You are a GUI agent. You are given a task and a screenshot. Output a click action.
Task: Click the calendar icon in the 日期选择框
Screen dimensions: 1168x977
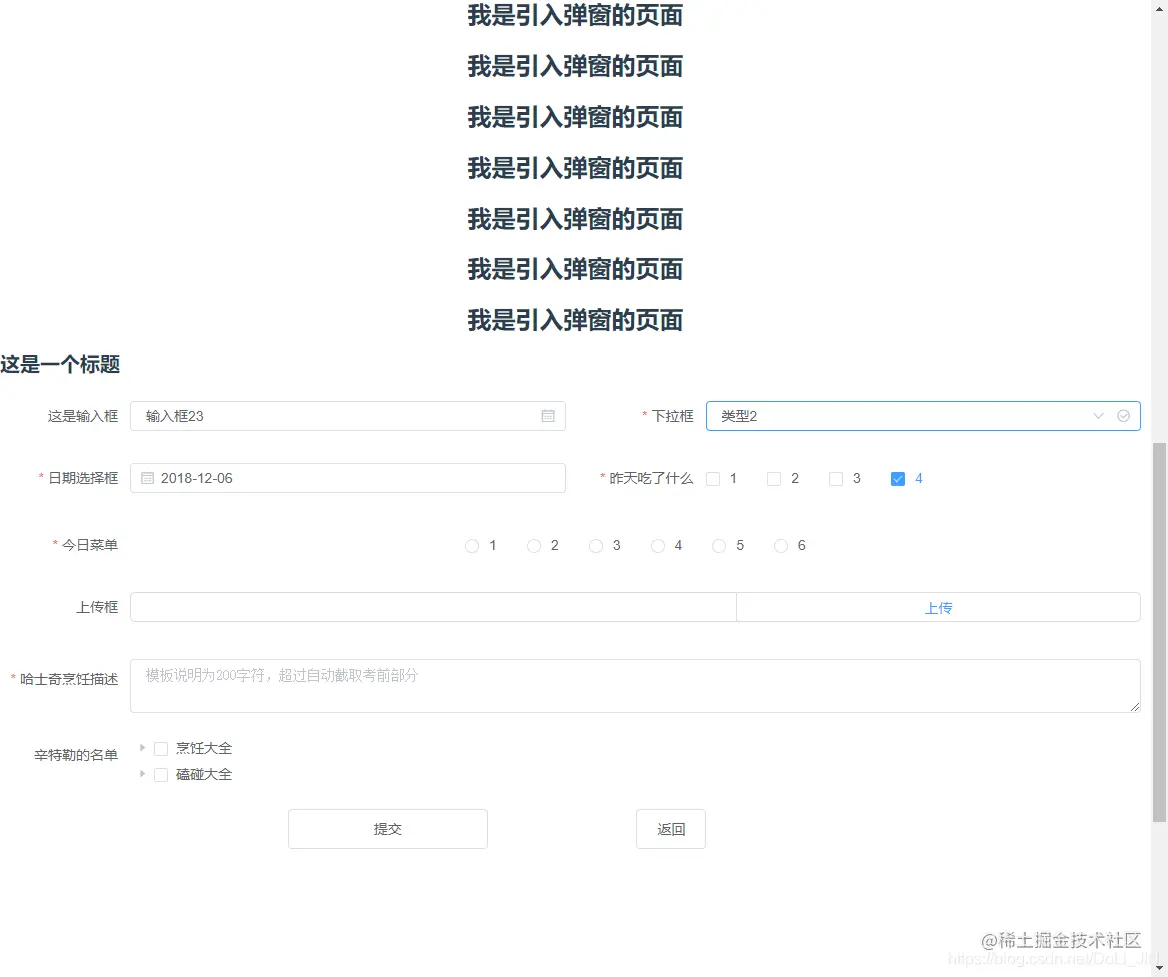click(x=147, y=478)
